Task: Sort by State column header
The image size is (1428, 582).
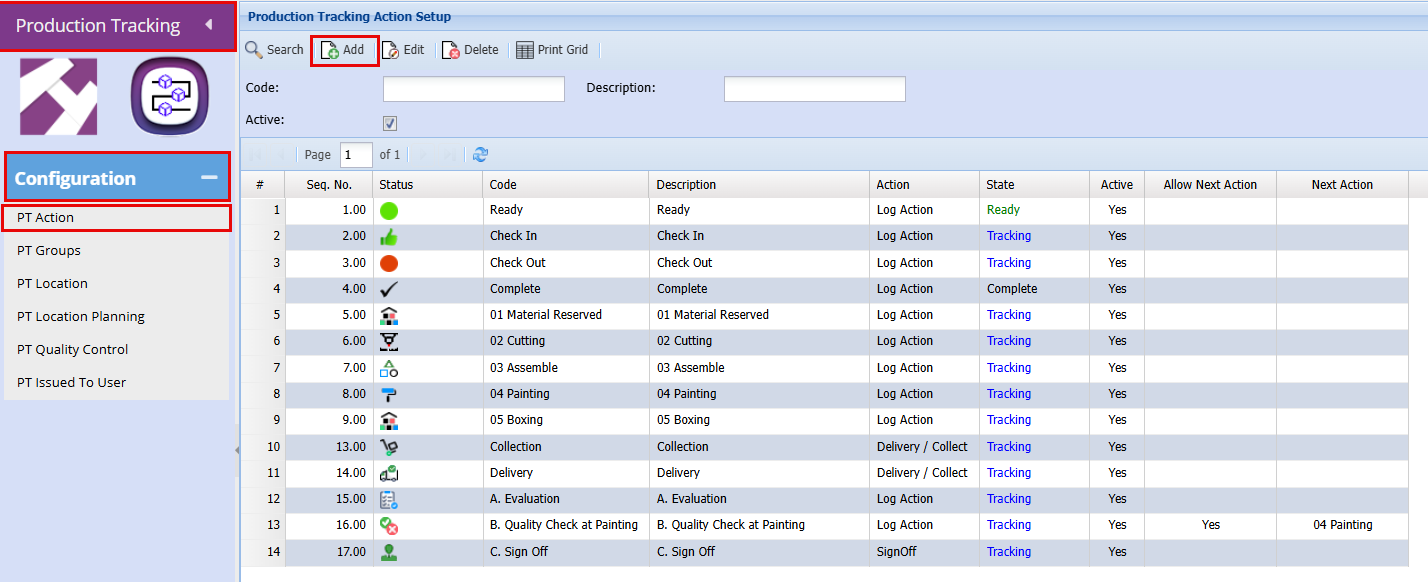Action: click(x=1034, y=184)
